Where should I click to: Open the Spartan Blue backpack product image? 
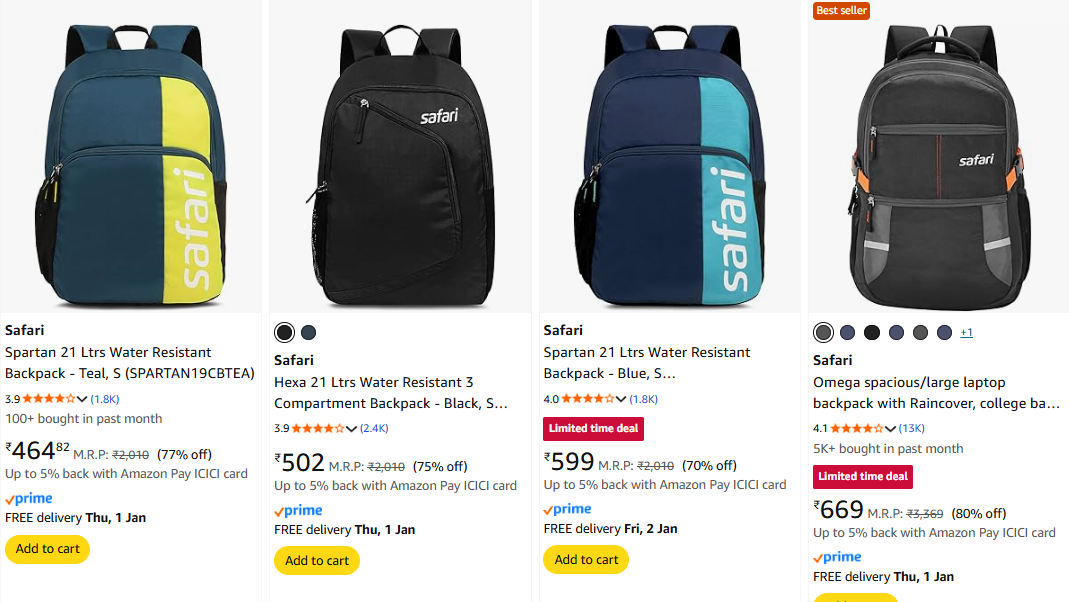pyautogui.click(x=670, y=160)
